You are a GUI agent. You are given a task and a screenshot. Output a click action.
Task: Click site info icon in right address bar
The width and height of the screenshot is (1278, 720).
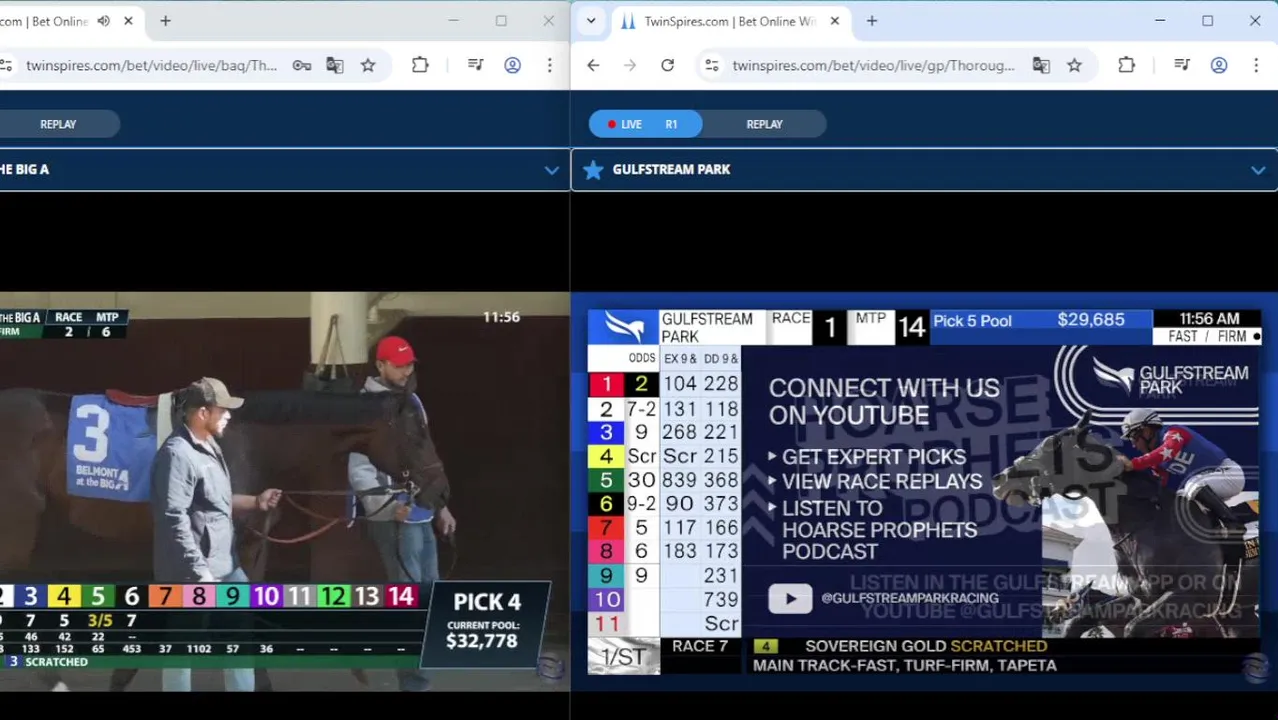coord(711,65)
